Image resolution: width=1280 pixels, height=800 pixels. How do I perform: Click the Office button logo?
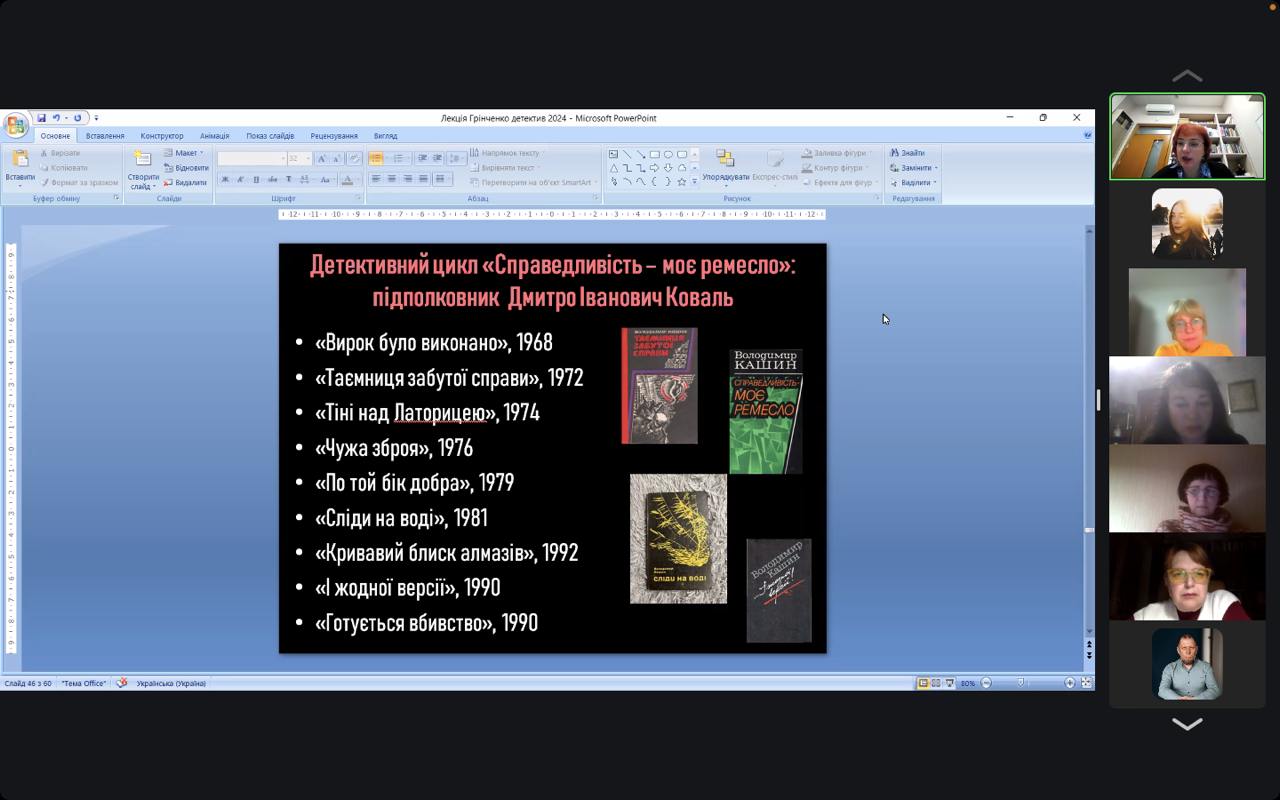[x=16, y=125]
